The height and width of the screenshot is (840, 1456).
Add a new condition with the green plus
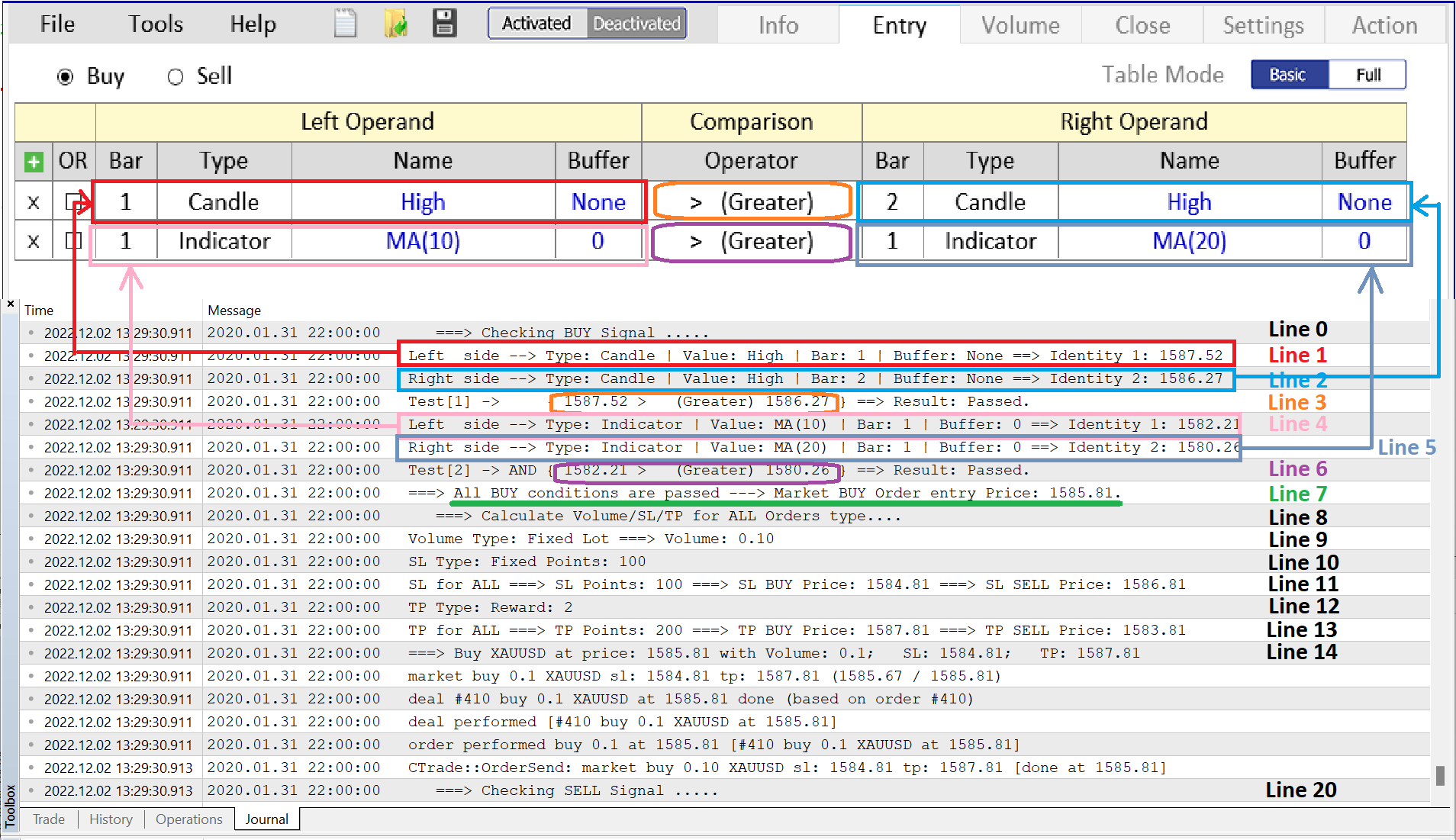click(32, 161)
